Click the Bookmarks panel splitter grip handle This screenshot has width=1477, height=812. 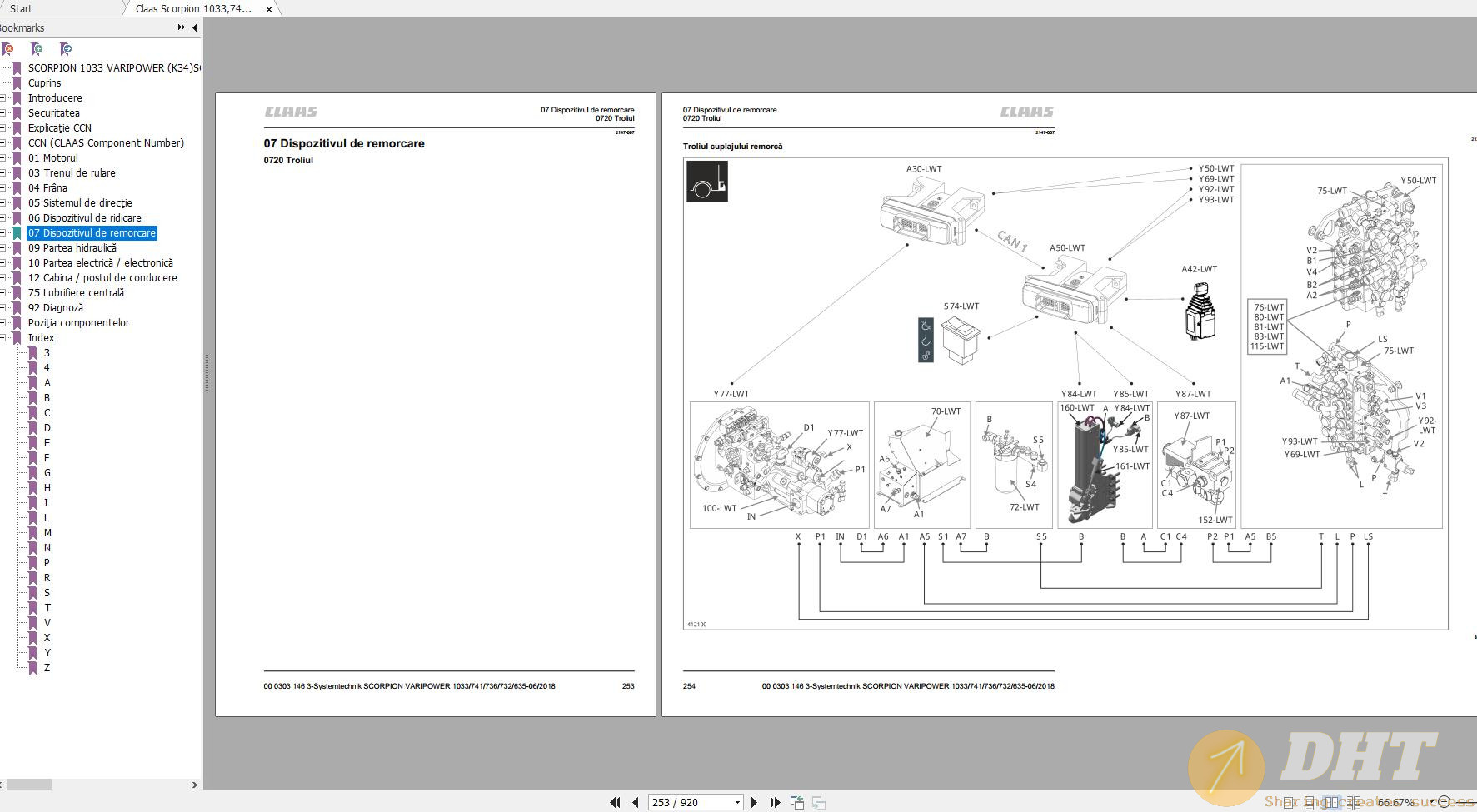(x=207, y=372)
